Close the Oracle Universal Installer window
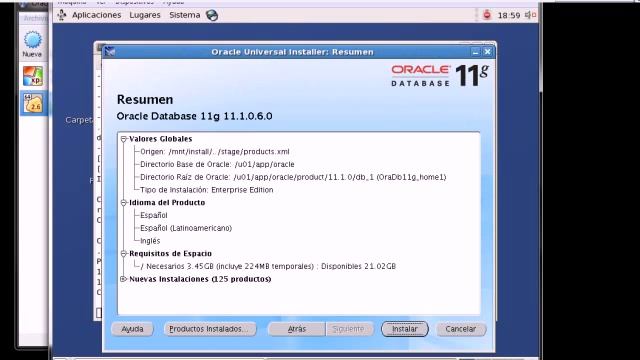The width and height of the screenshot is (640, 360). click(x=487, y=52)
